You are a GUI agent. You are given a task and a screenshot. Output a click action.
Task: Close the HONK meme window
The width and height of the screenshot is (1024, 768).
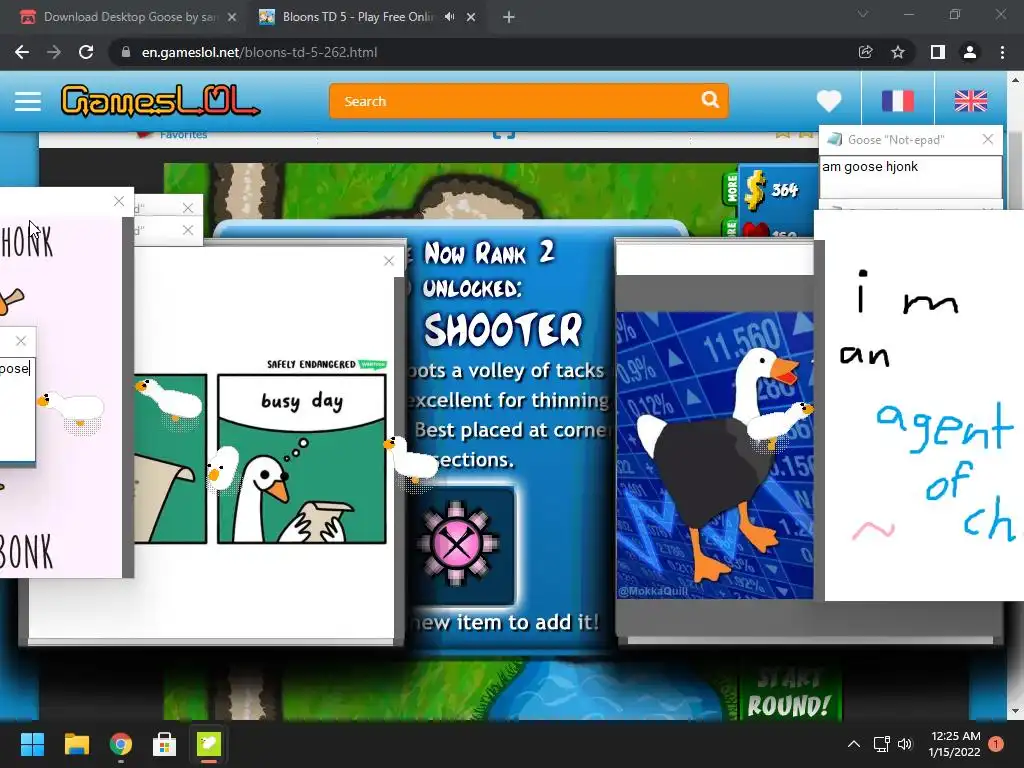click(x=119, y=201)
